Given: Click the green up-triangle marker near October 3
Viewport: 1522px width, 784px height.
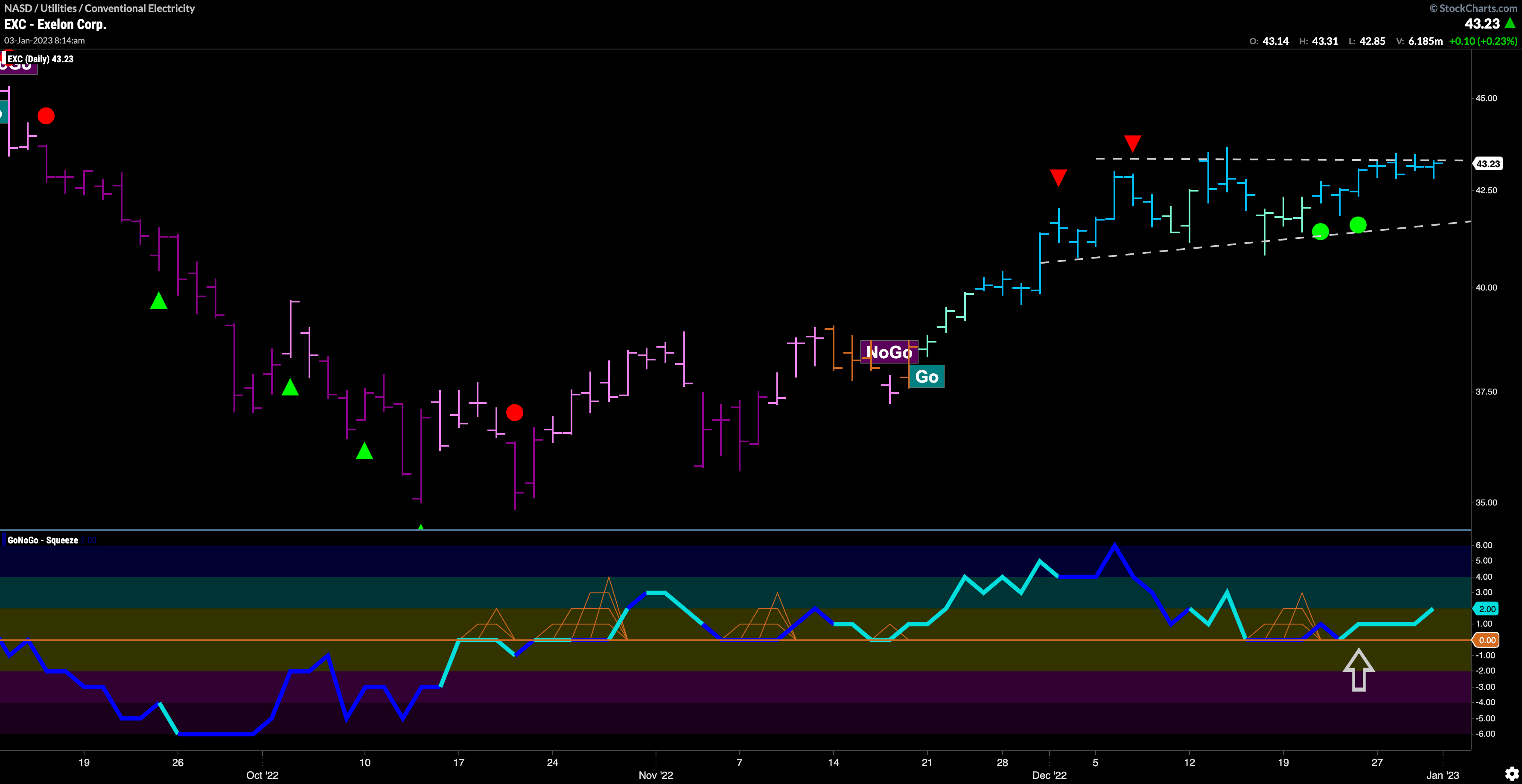Looking at the screenshot, I should (x=290, y=388).
